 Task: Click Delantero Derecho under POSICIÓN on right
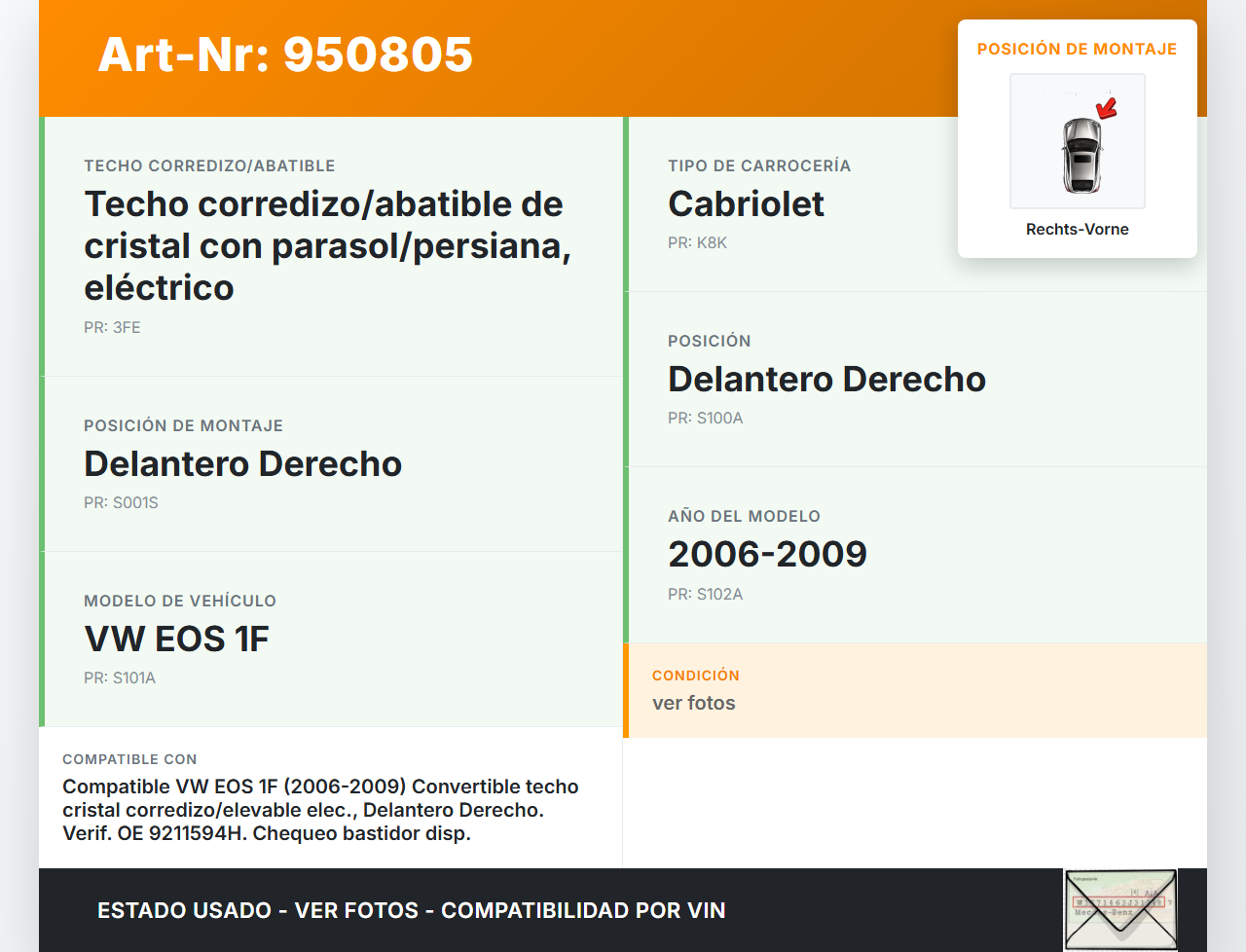pos(826,379)
